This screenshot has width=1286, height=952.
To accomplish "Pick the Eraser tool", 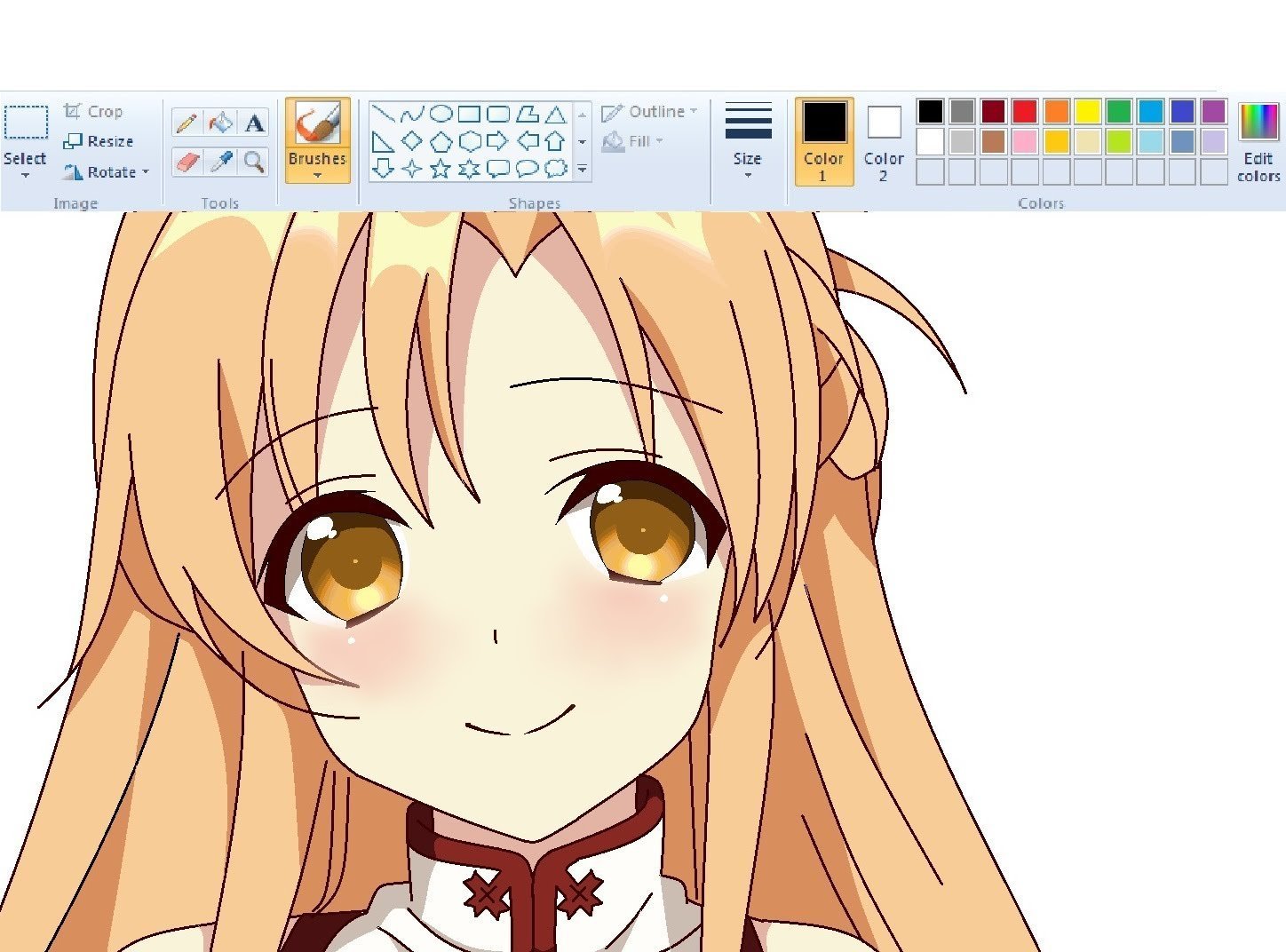I will [x=187, y=161].
